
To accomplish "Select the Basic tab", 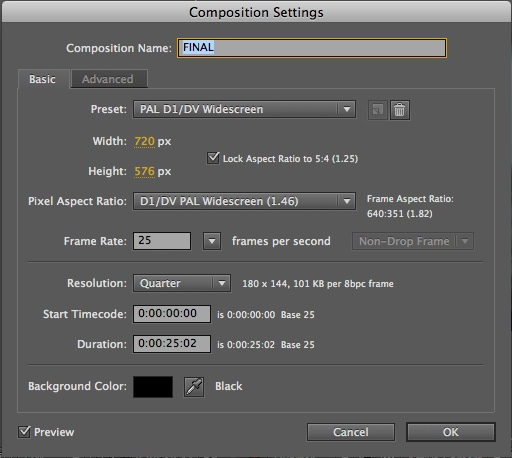I will 43,79.
